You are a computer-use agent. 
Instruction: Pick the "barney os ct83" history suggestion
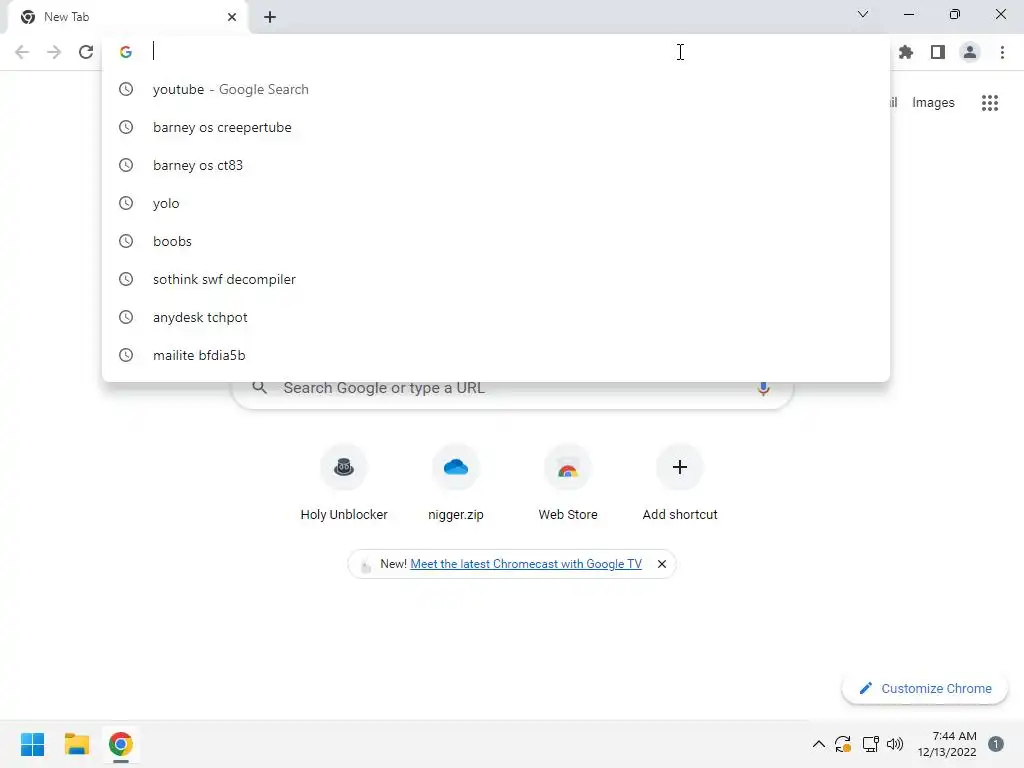[496, 165]
